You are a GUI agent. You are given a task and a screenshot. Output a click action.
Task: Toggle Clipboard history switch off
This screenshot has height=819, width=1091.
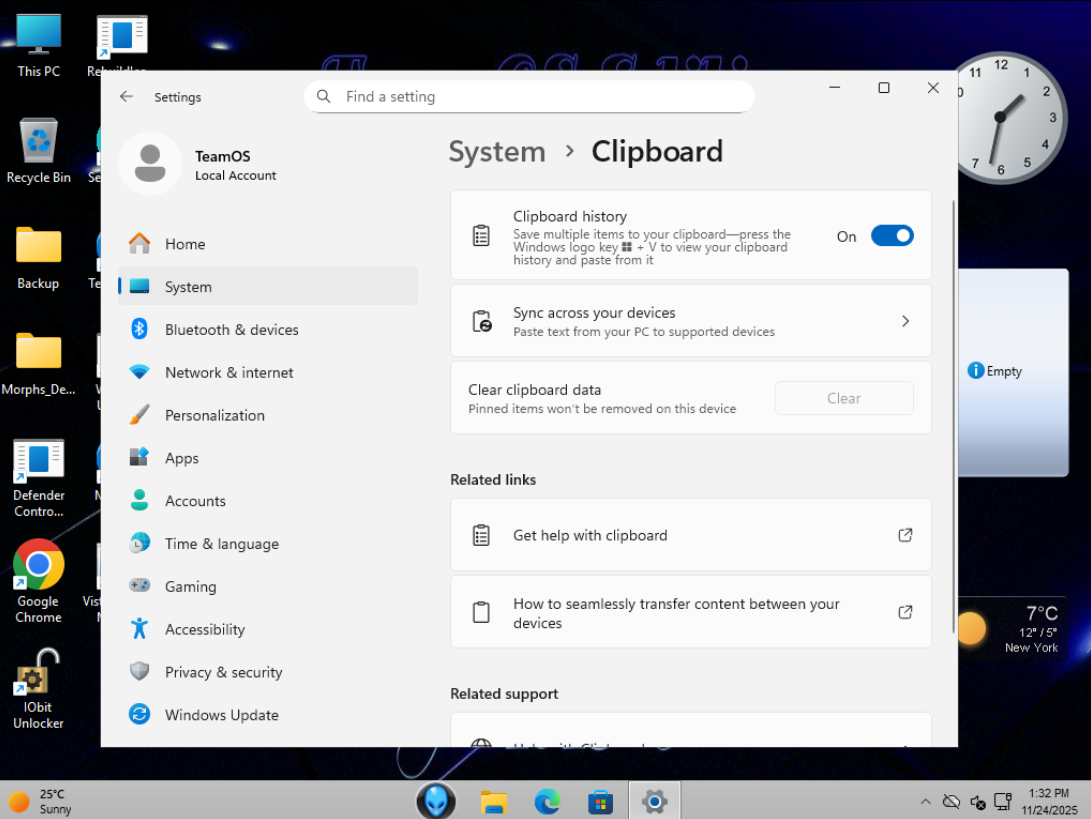[x=891, y=236]
